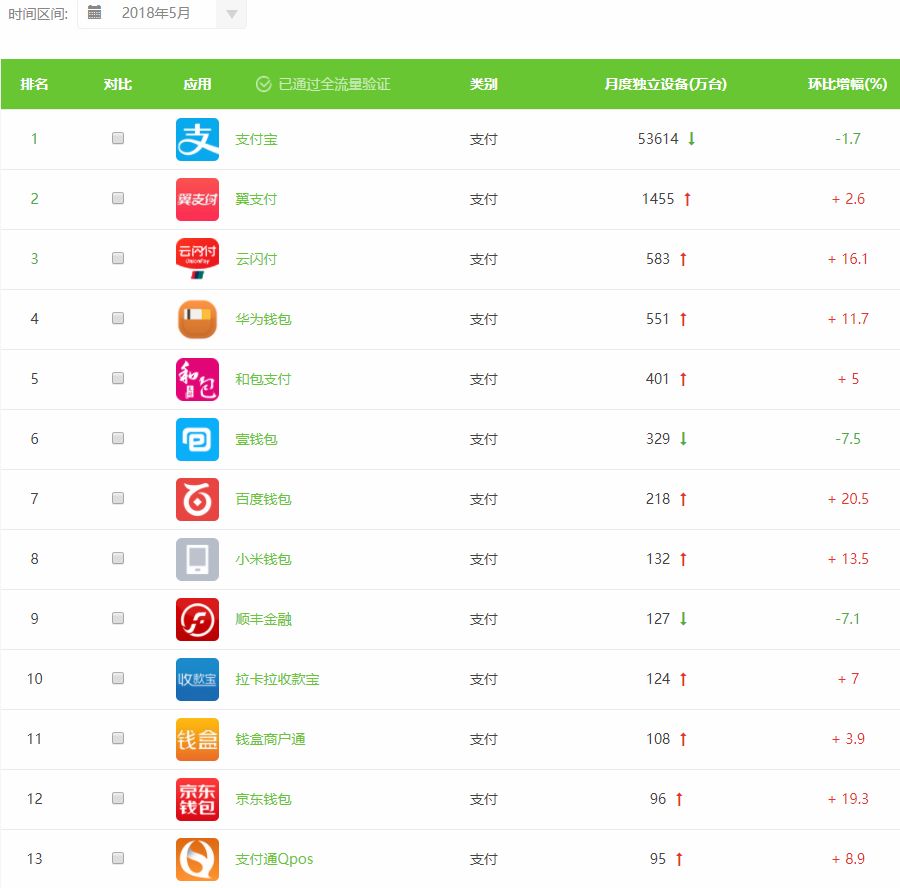The image size is (900, 888).
Task: Click the 华为钱包 app icon
Action: (x=197, y=319)
